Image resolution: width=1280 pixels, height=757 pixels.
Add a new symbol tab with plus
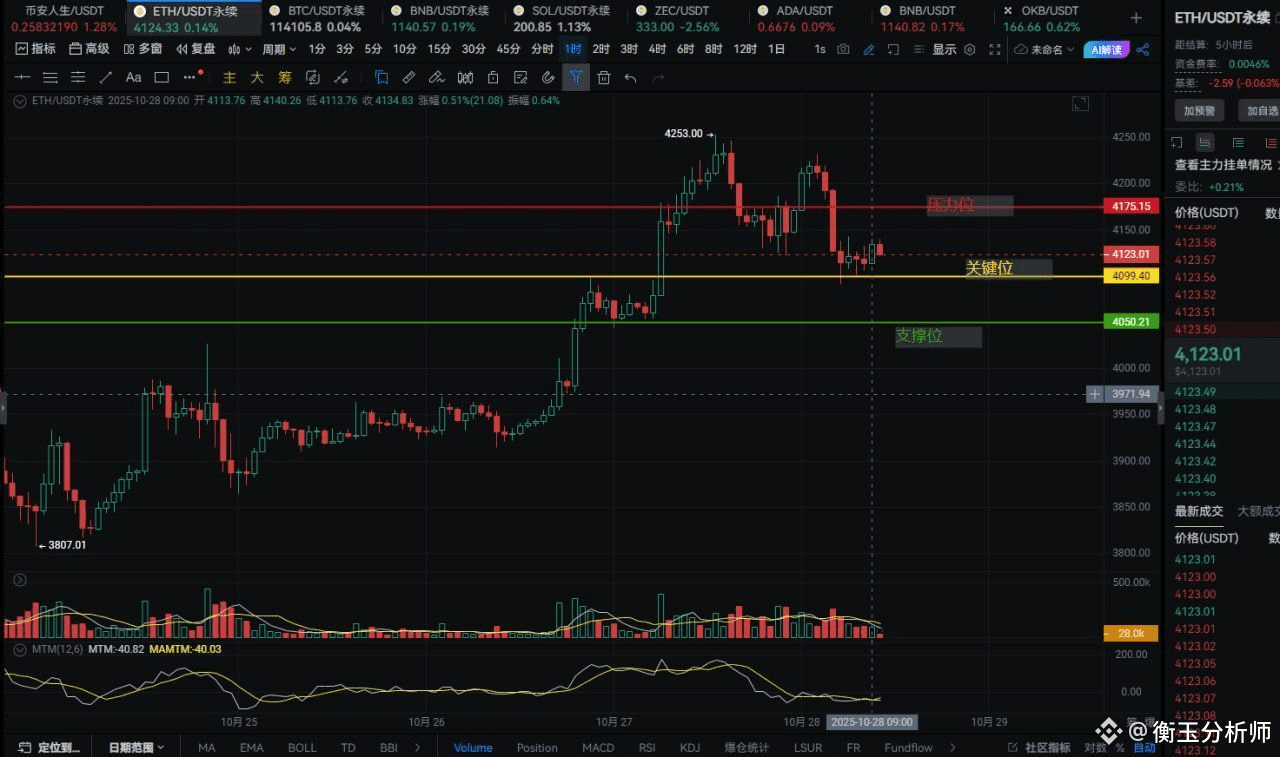click(1135, 17)
